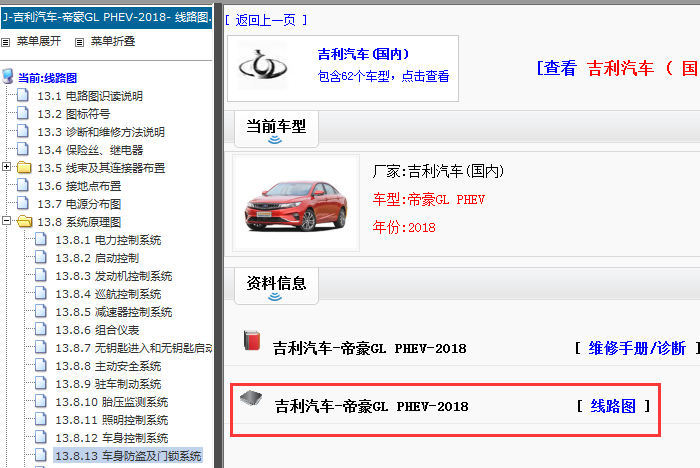700x468 pixels.
Task: Click the text 车型:帝豪GL PHEV
Action: (429, 199)
